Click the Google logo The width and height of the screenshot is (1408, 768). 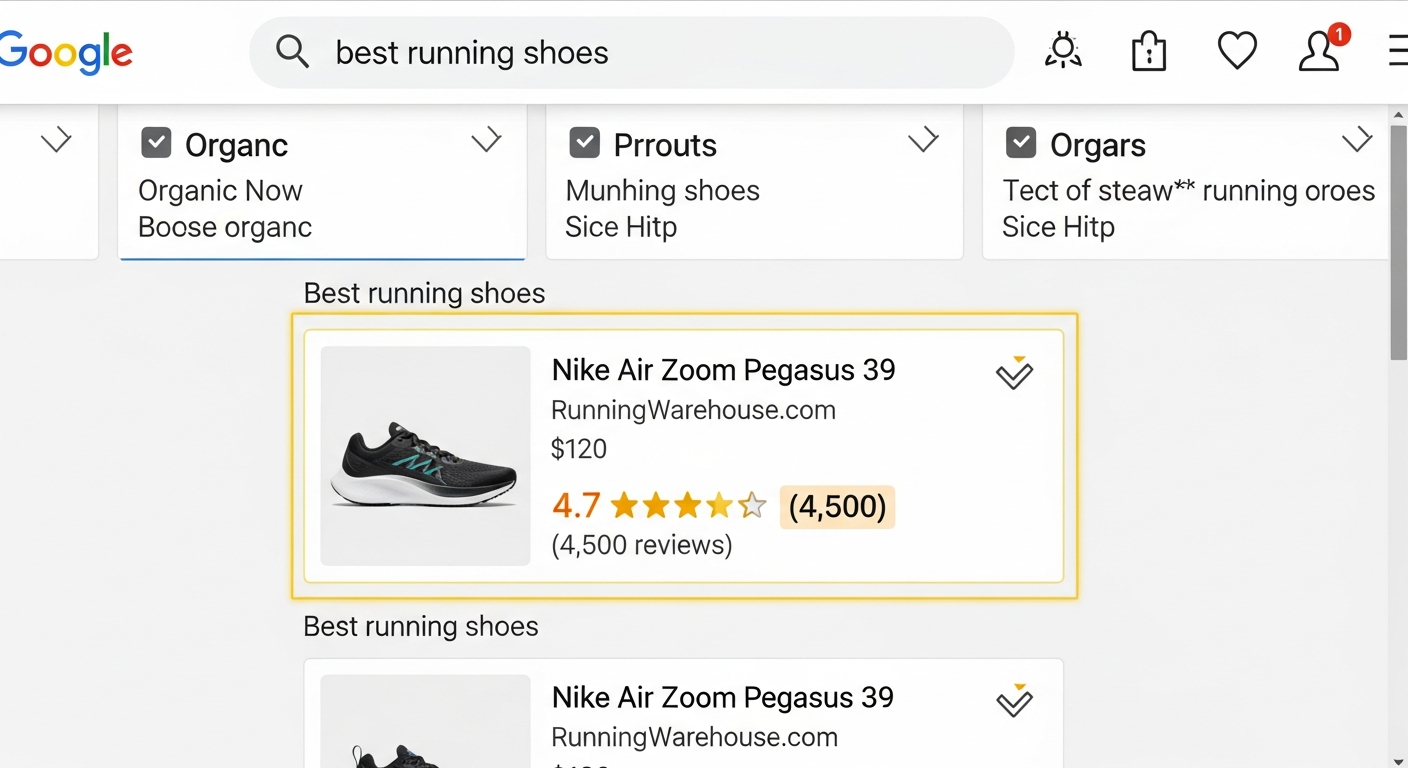pos(65,51)
